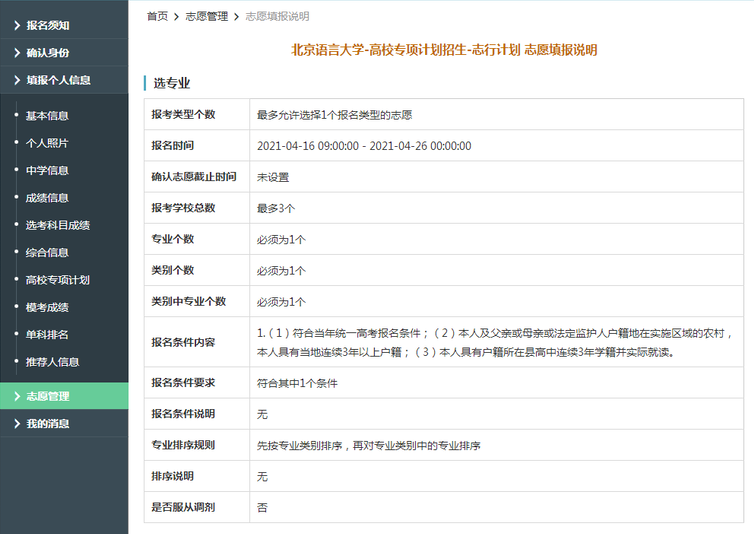Image resolution: width=754 pixels, height=534 pixels.
Task: Expand the 确认身份 sidebar section
Action: coord(64,53)
